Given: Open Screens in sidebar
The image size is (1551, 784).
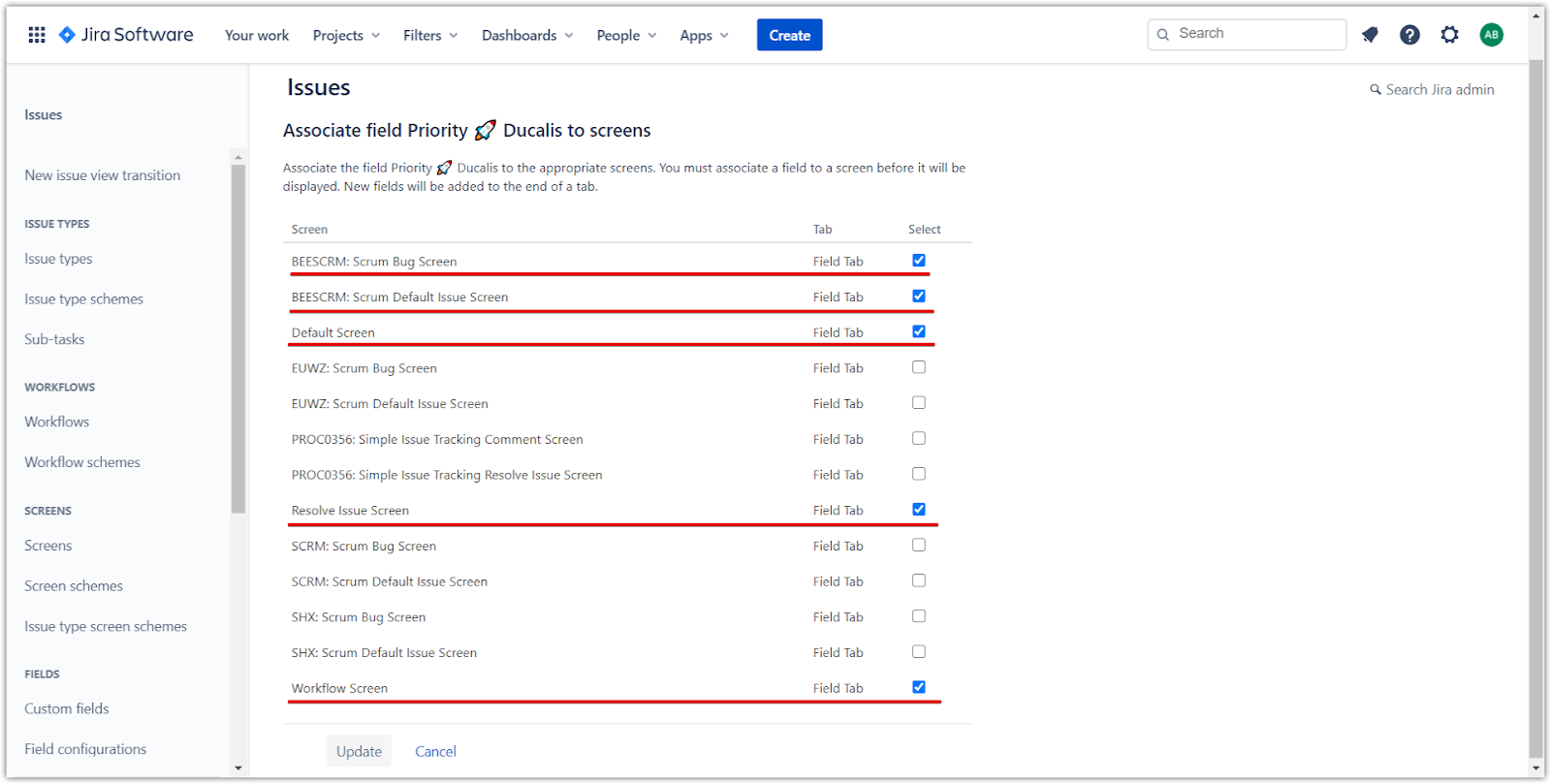Looking at the screenshot, I should tap(48, 546).
